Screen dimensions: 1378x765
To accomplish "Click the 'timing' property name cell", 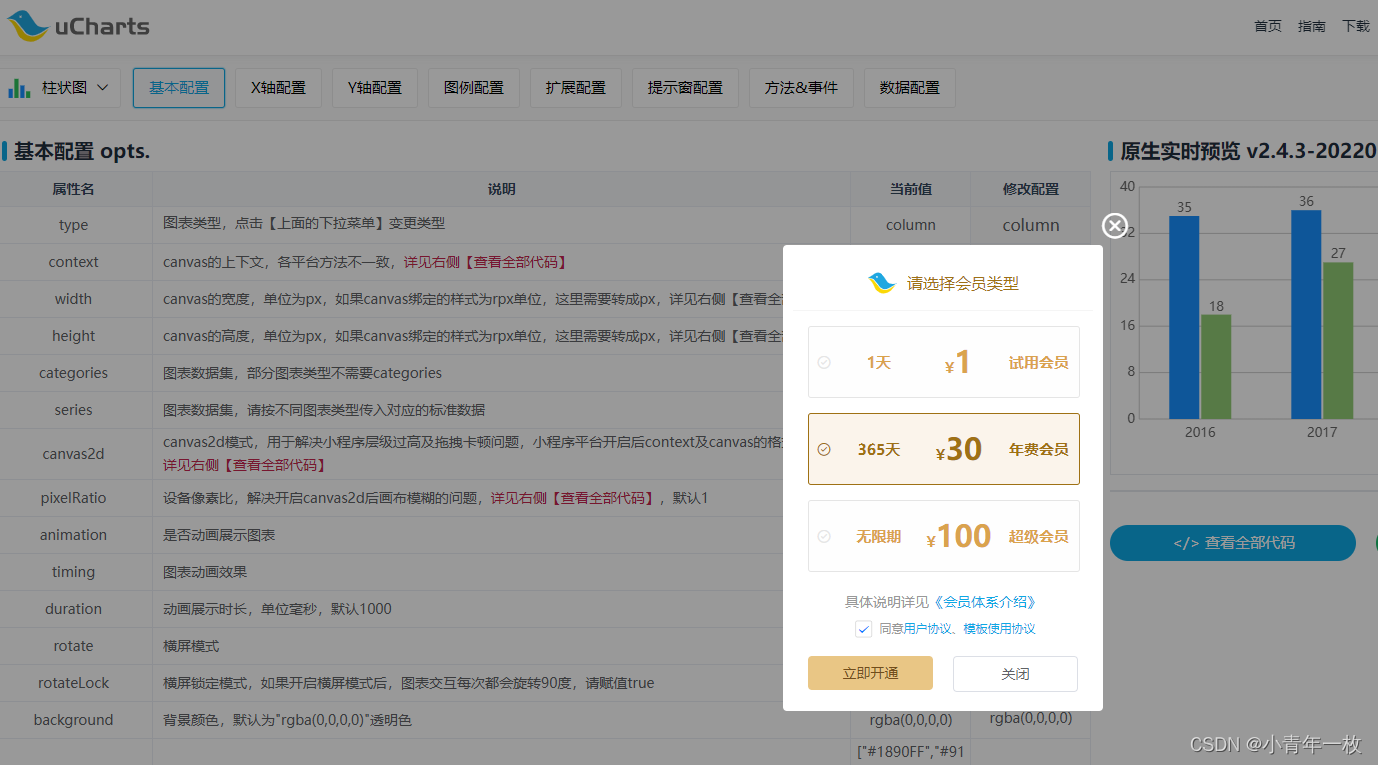I will tap(73, 572).
